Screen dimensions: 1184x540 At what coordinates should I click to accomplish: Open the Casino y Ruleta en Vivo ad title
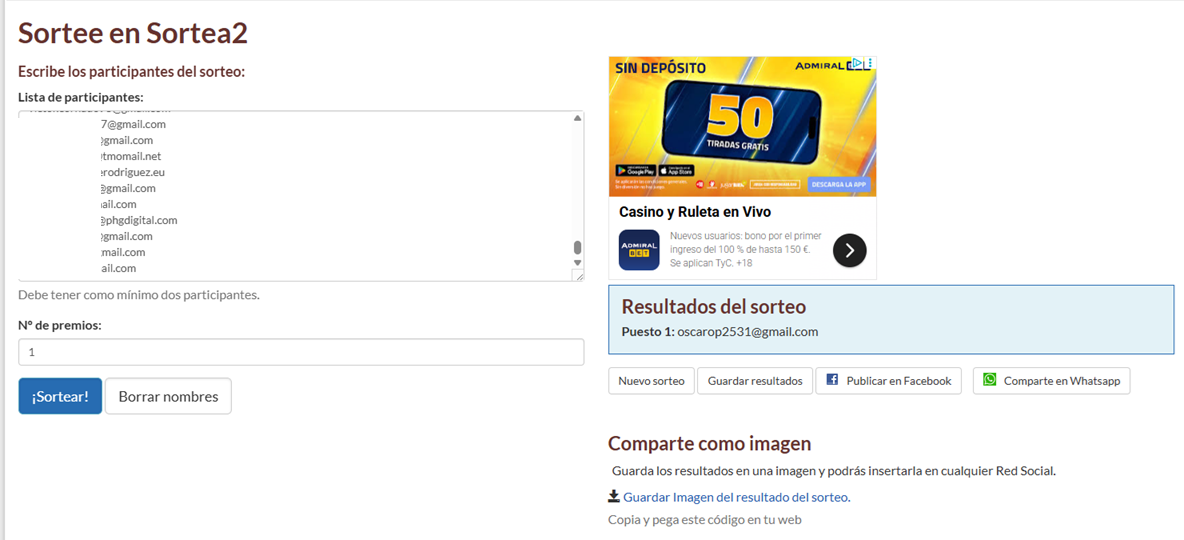pos(695,211)
